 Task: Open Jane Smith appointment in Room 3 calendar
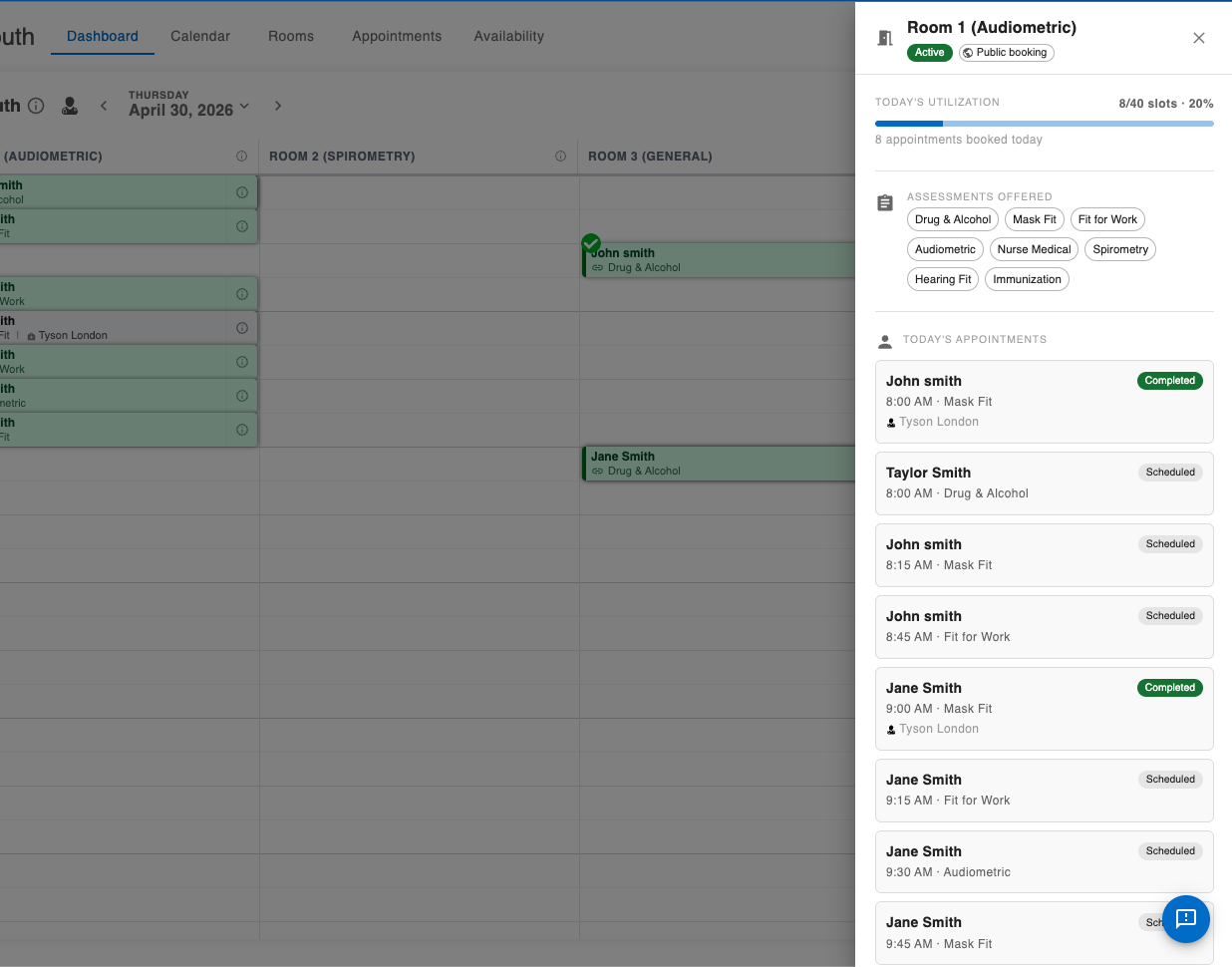pos(719,464)
